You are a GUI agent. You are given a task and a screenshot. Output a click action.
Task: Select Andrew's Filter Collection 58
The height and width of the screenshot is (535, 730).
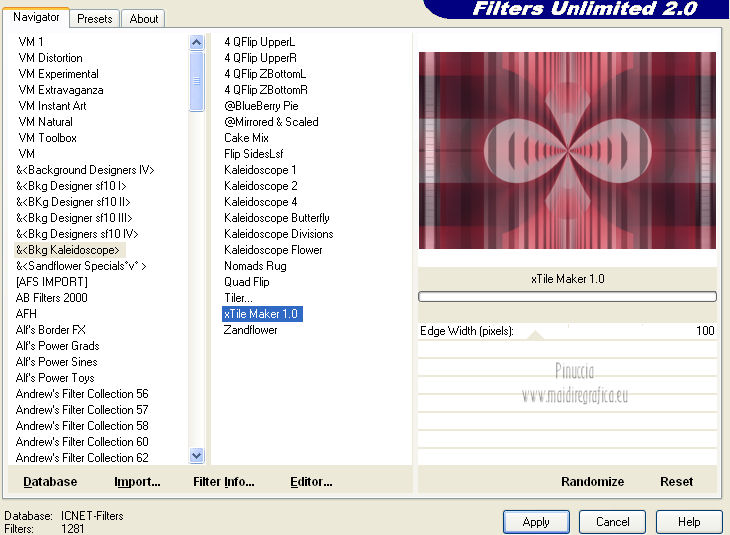[x=82, y=426]
